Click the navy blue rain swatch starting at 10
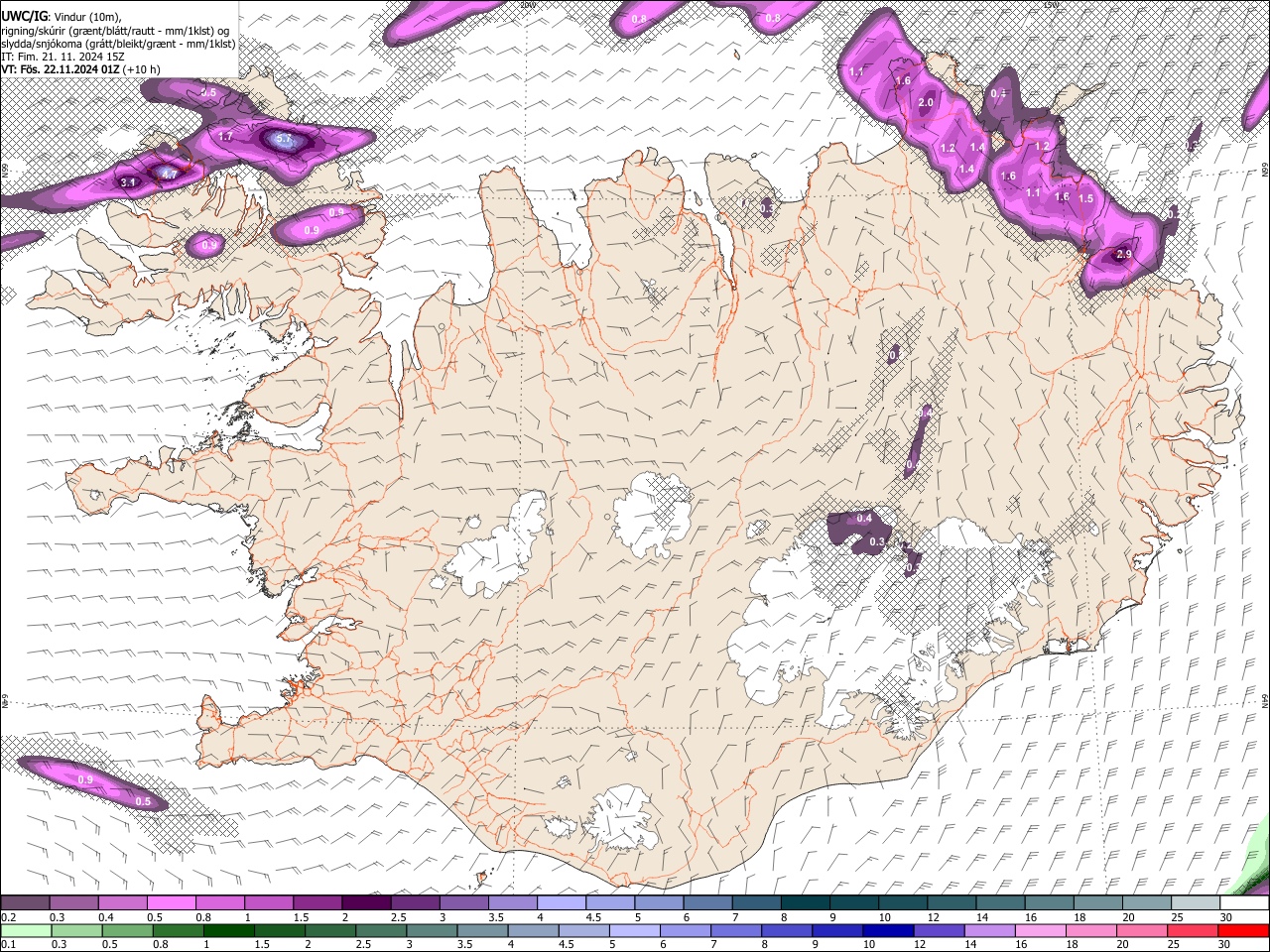Screen dimensions: 1270x952 [x=888, y=930]
